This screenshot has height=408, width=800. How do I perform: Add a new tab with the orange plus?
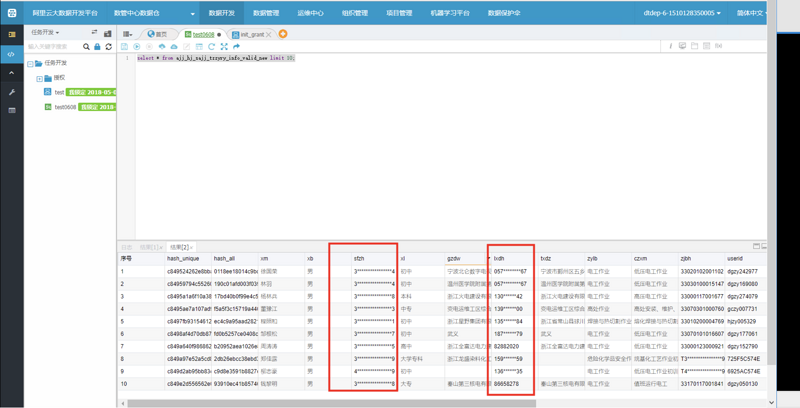point(283,34)
